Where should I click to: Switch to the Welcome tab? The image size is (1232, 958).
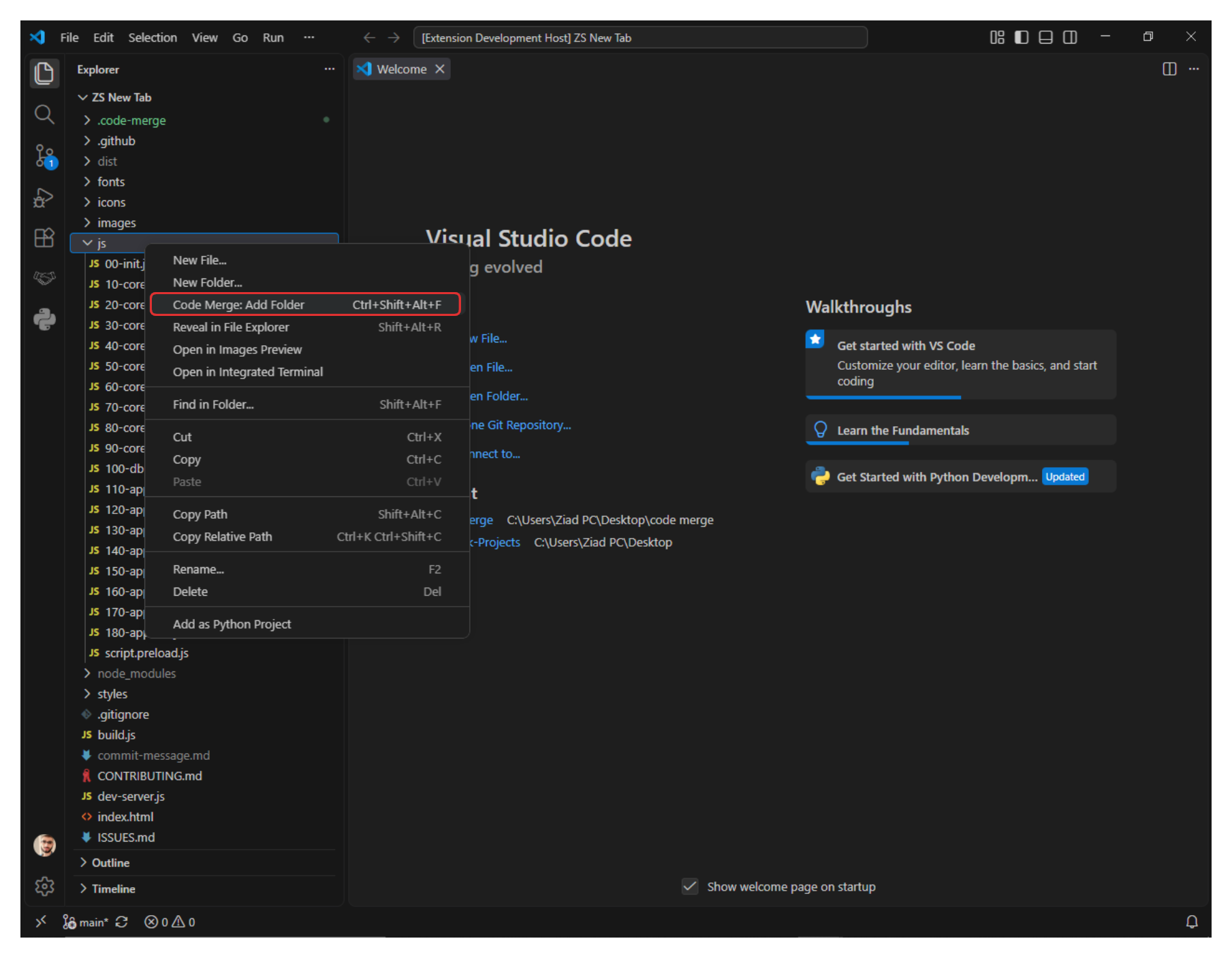click(x=402, y=69)
